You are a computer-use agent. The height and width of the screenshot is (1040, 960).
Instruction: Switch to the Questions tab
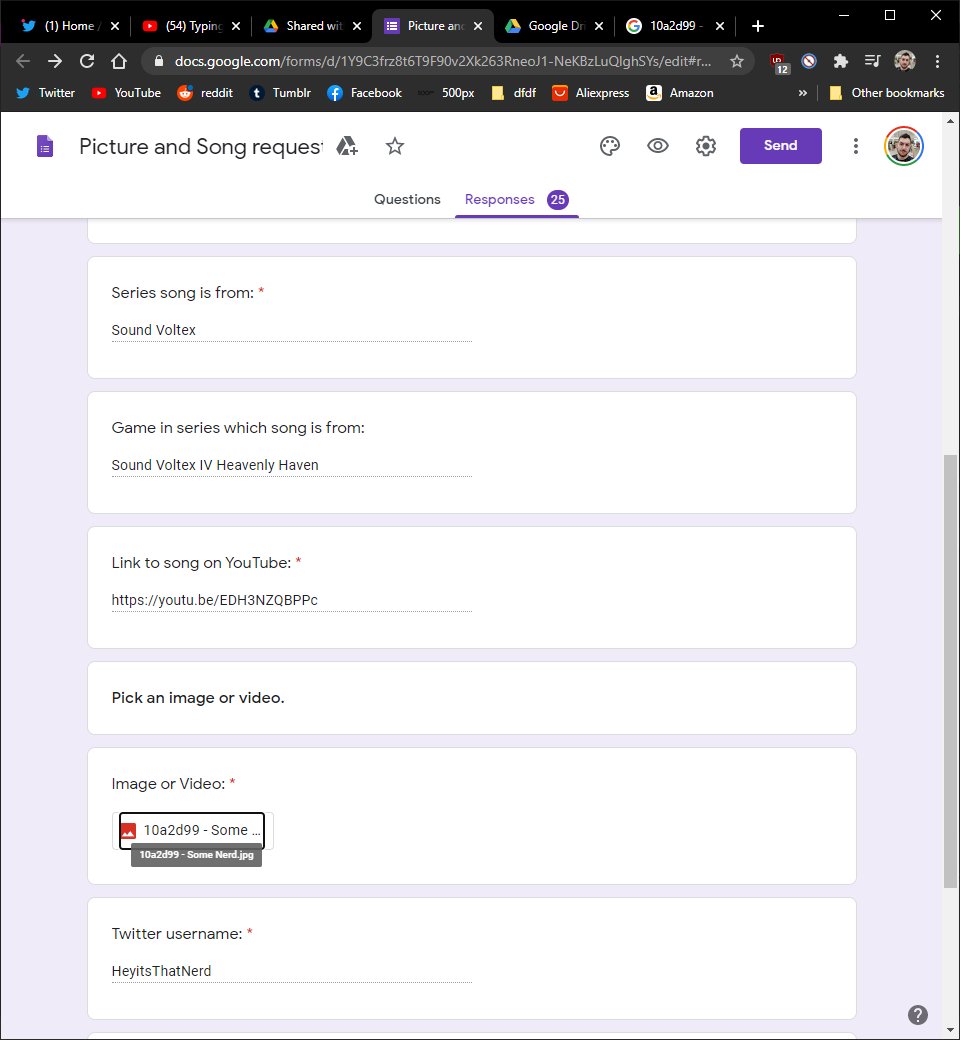click(407, 199)
